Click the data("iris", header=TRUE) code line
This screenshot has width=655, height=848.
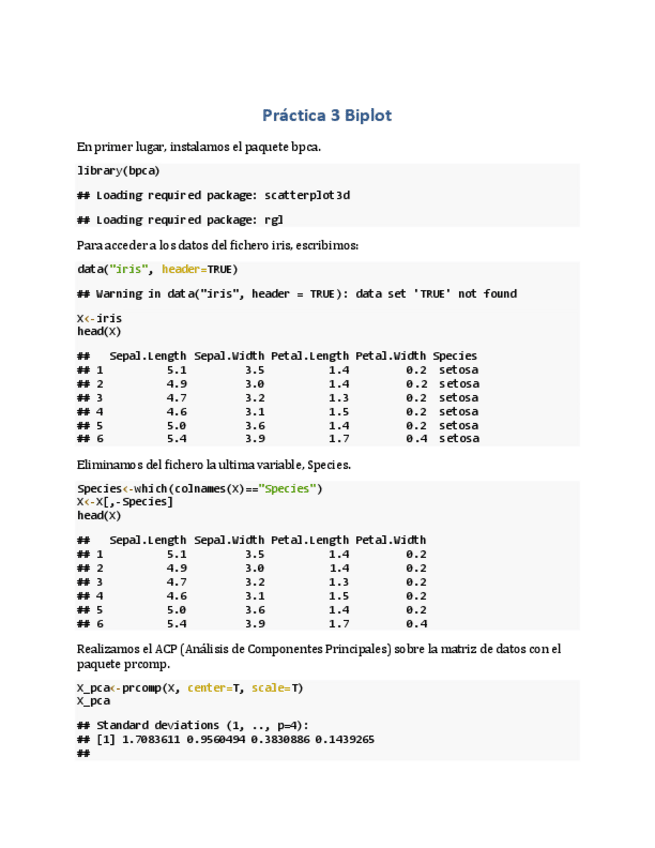tap(158, 269)
